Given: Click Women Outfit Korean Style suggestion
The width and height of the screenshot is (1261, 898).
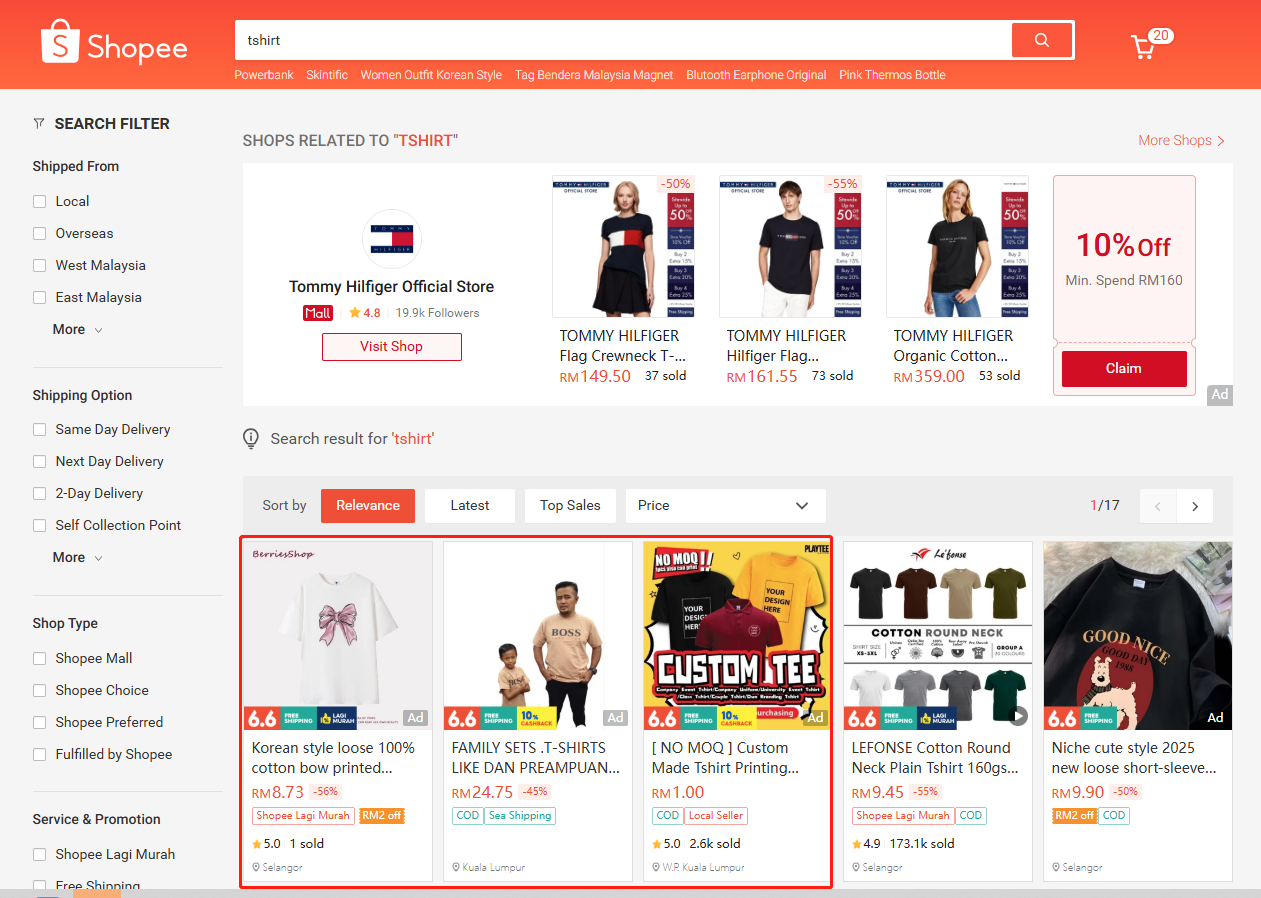Looking at the screenshot, I should [431, 75].
